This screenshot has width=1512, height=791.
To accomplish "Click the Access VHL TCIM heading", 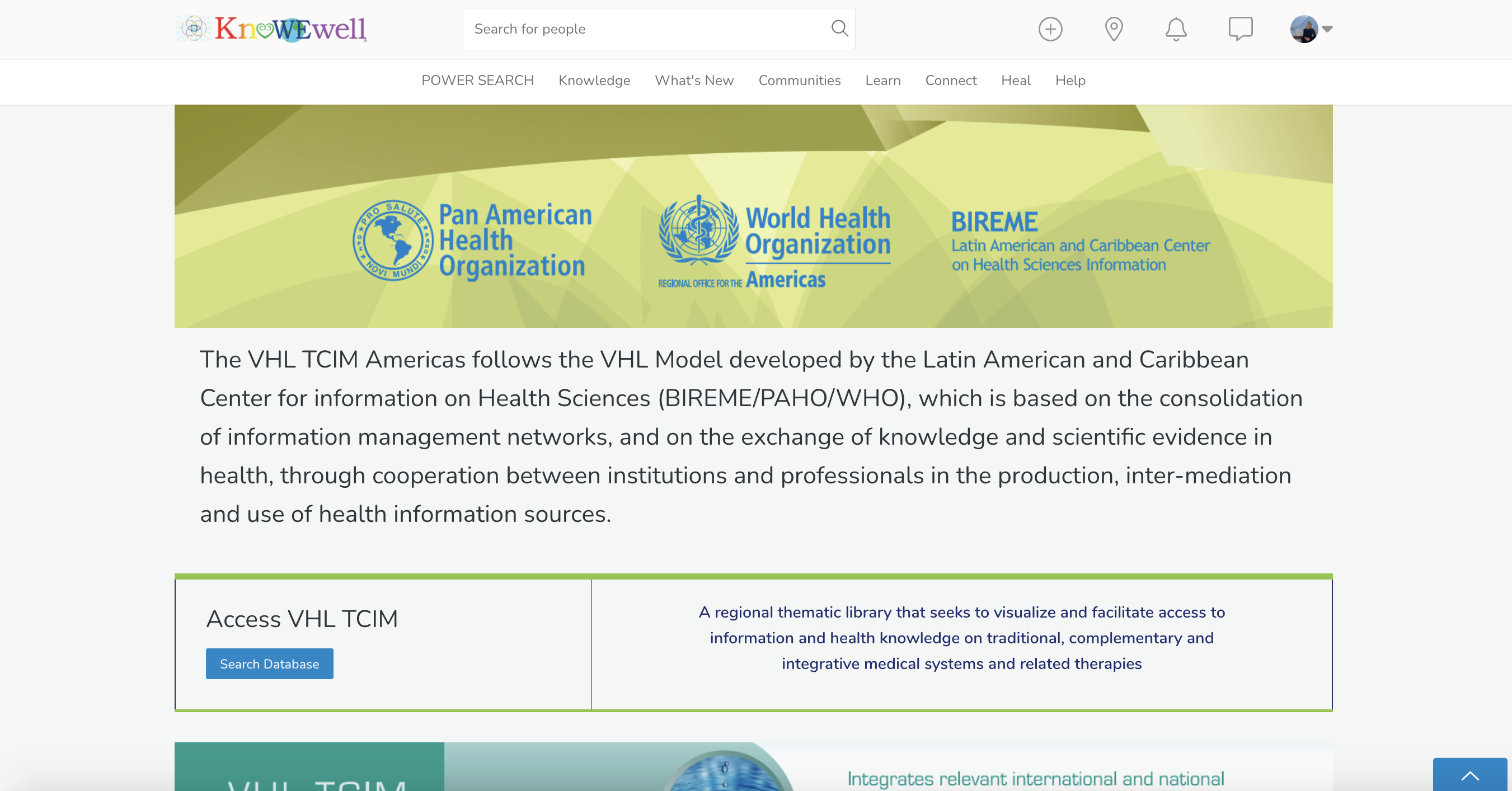I will tap(302, 619).
